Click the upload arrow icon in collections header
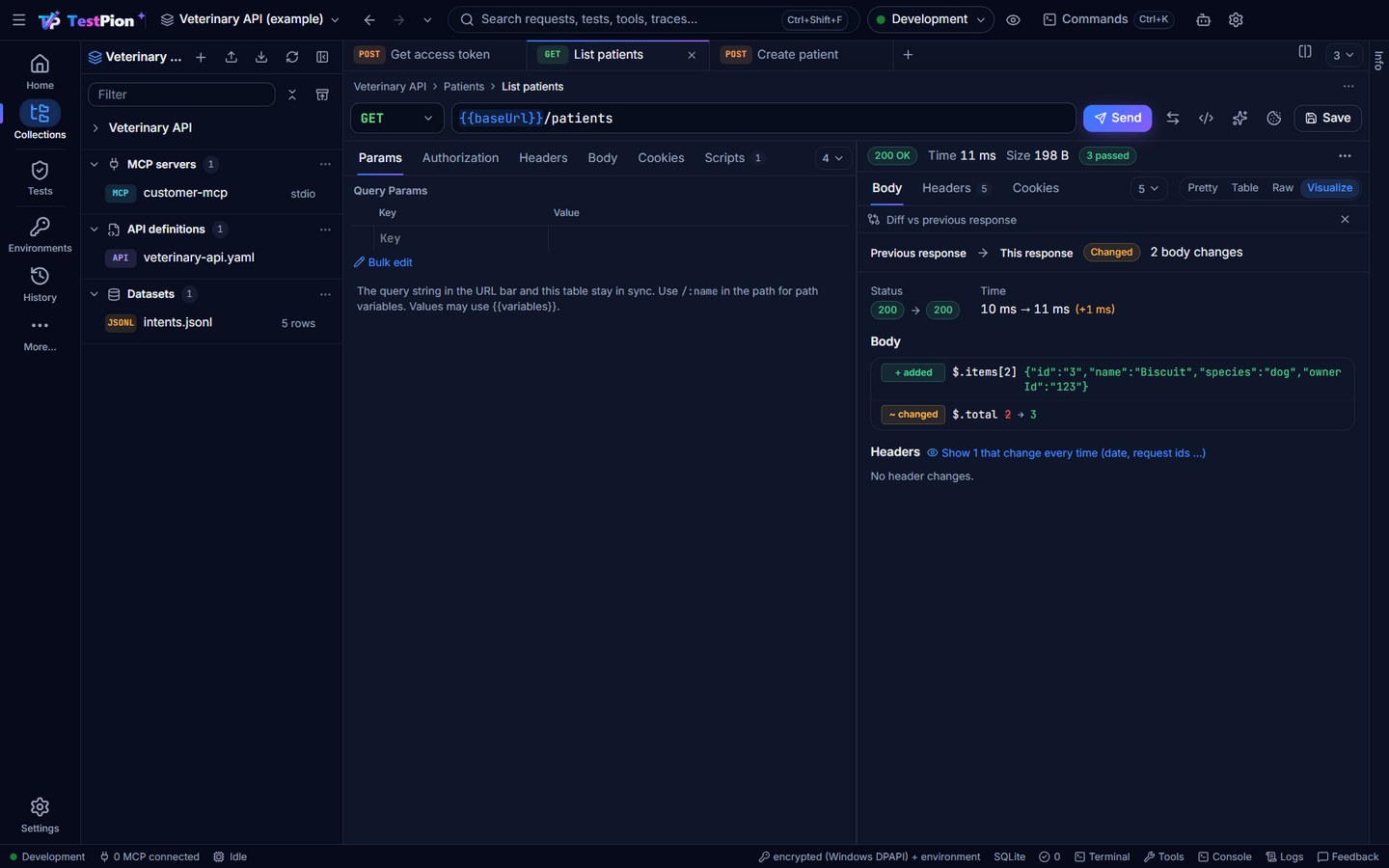 pyautogui.click(x=231, y=57)
